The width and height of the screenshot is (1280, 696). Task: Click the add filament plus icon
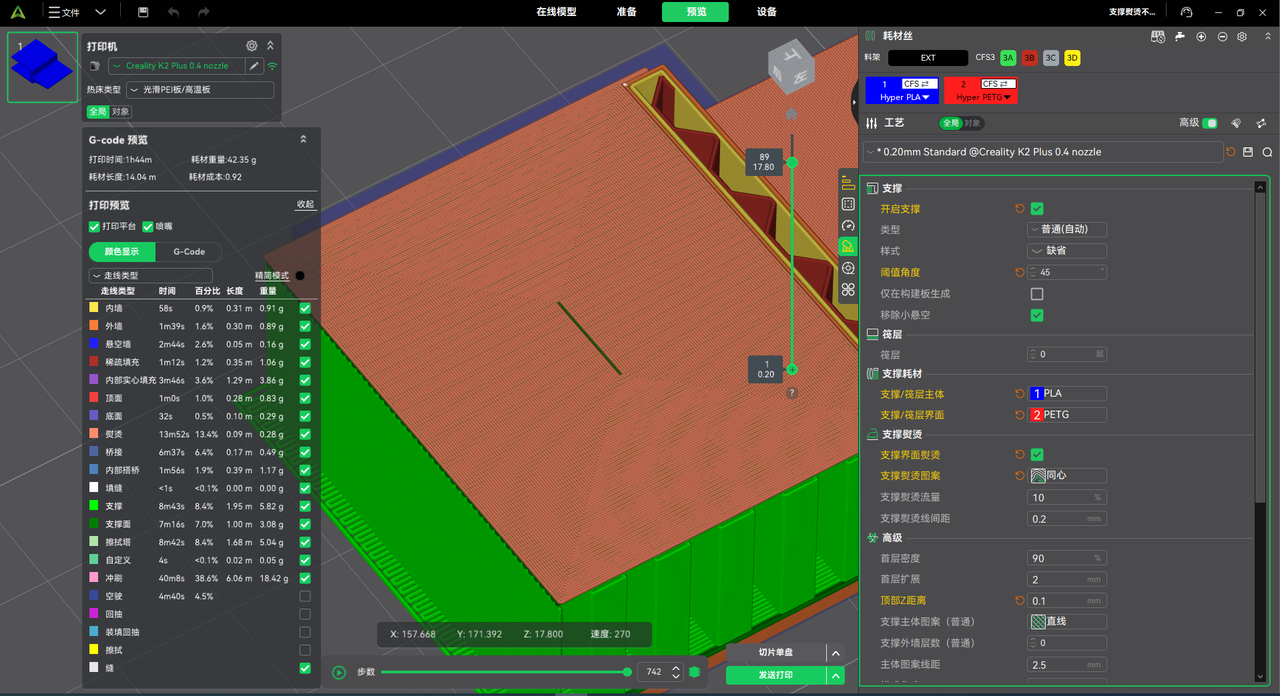tap(1200, 36)
